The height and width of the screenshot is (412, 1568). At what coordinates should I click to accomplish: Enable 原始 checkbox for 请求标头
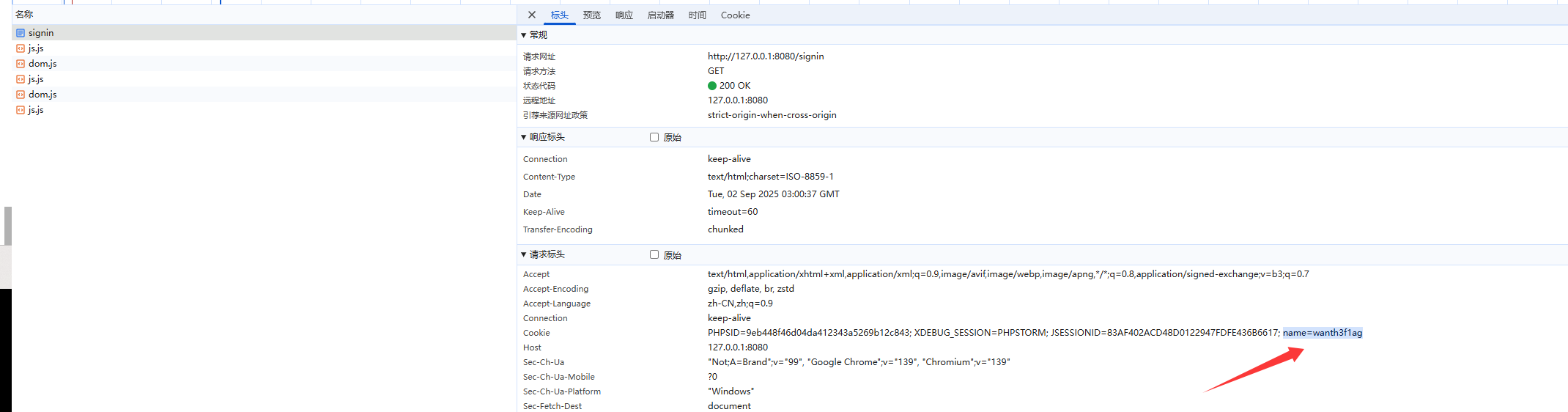(x=654, y=254)
